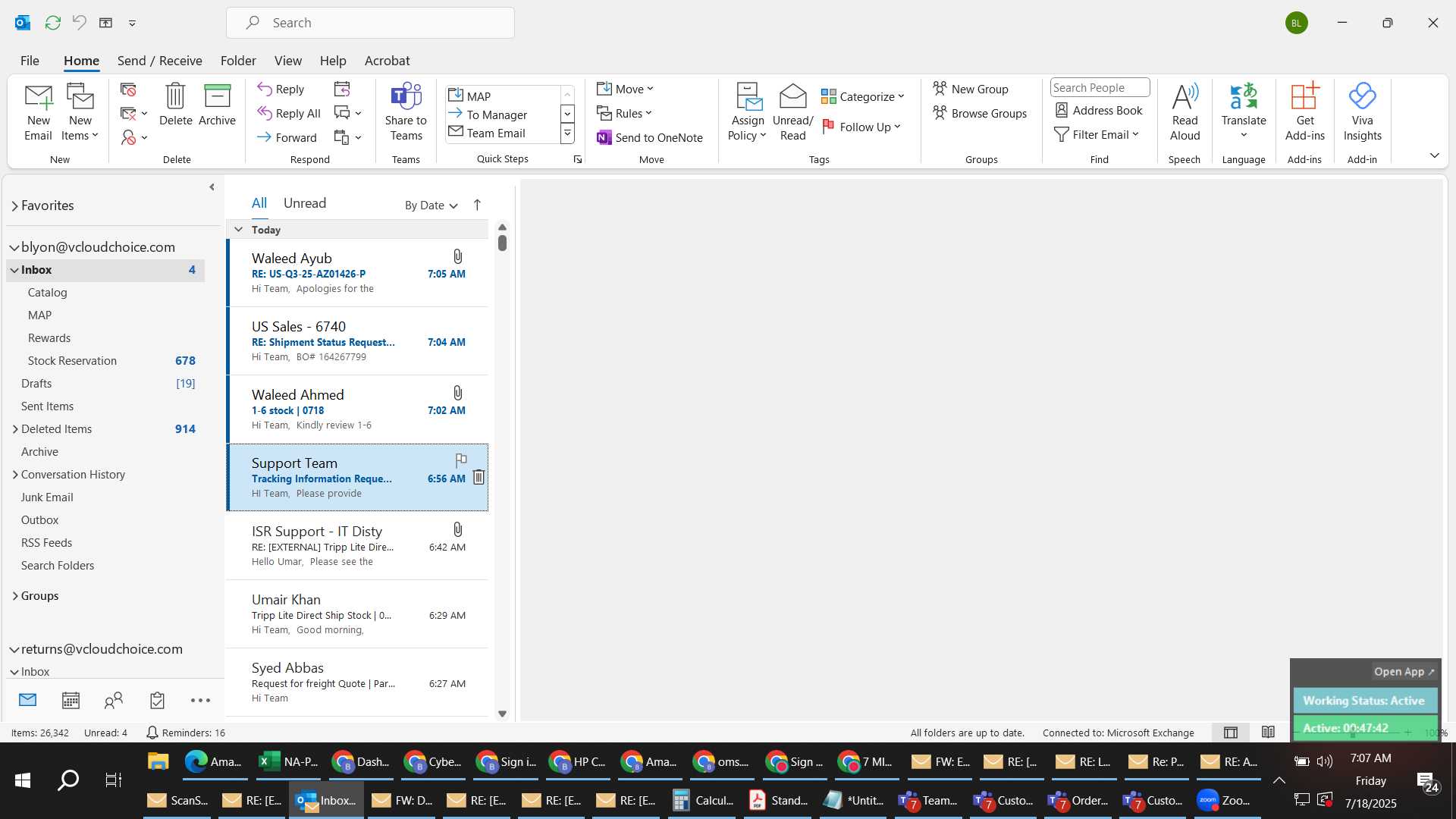Viewport: 1456px width, 819px height.
Task: Click Open App in tracker widget
Action: click(x=1404, y=672)
